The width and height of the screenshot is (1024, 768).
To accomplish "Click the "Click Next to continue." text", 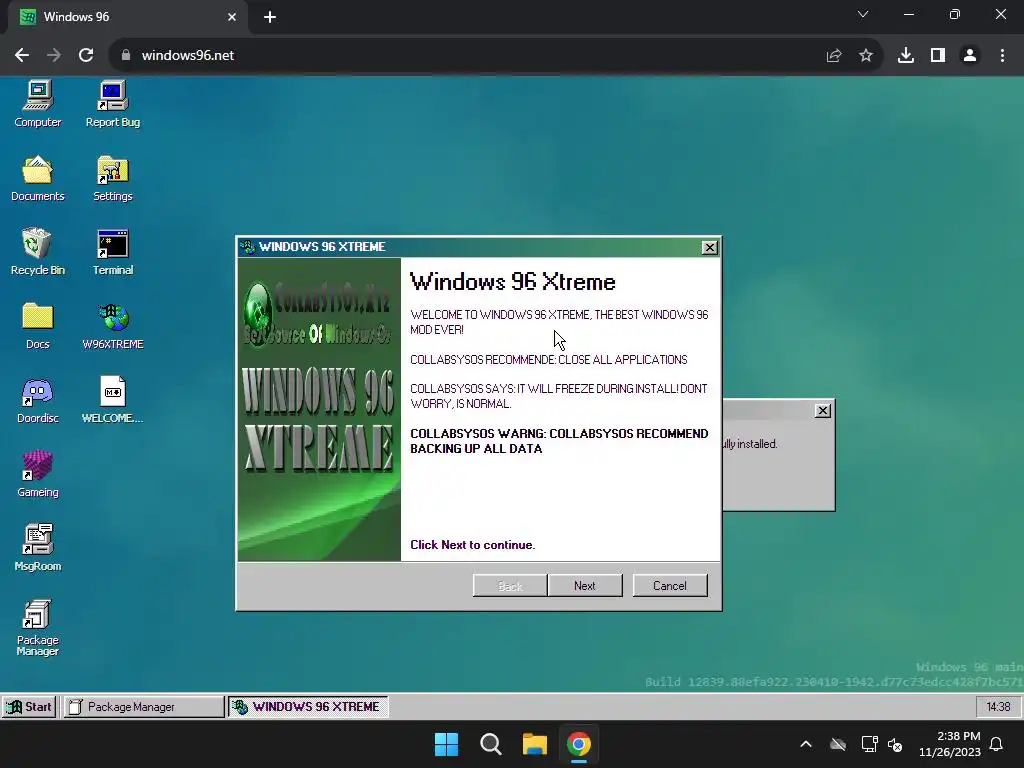I will (473, 545).
